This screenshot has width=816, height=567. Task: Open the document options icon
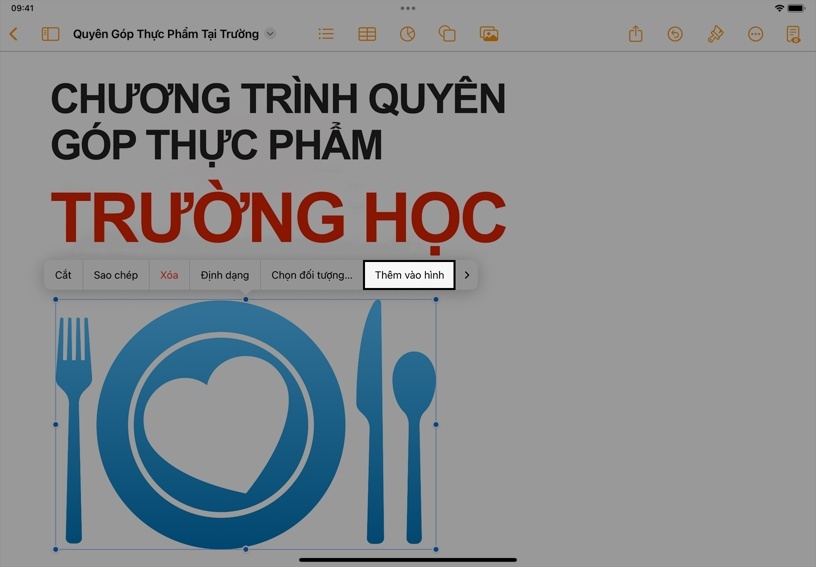click(x=793, y=34)
